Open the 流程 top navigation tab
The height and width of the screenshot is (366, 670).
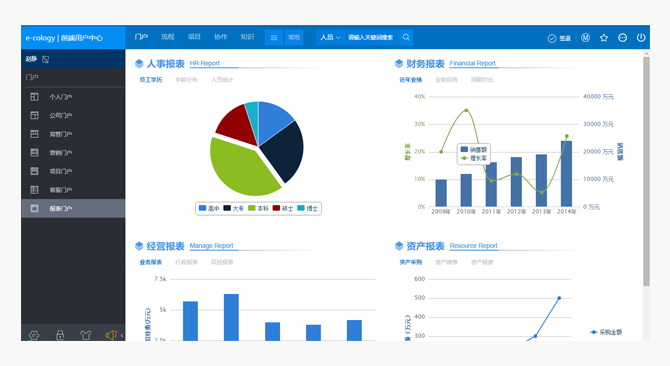pyautogui.click(x=168, y=37)
